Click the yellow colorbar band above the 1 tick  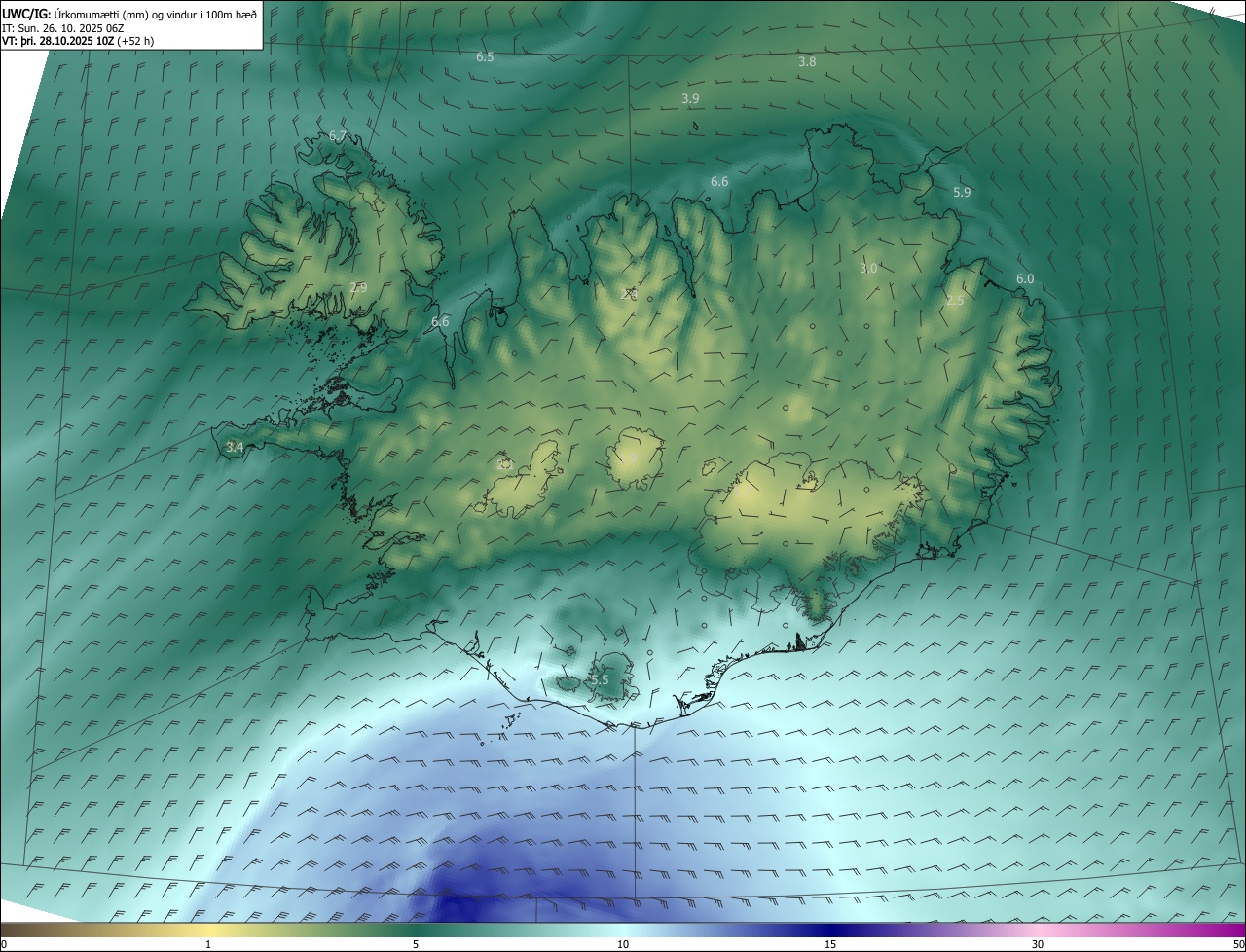point(208,930)
